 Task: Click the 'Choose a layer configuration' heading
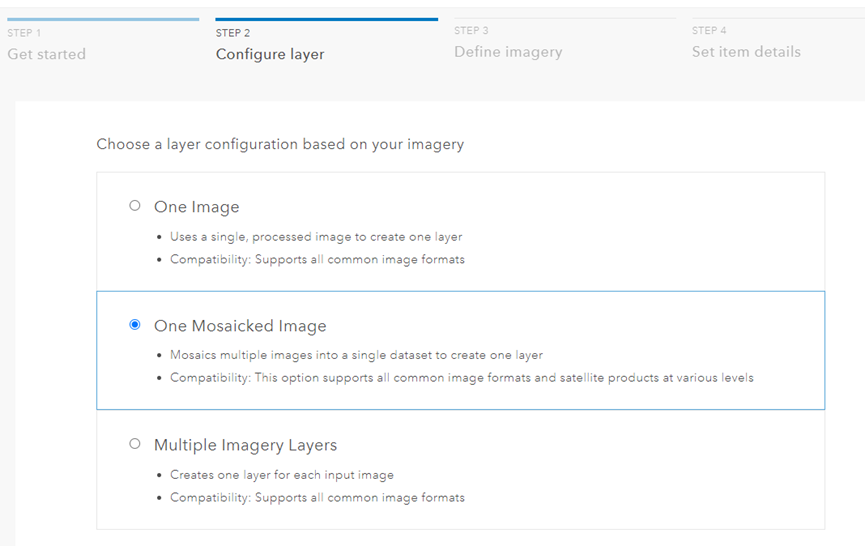(280, 144)
